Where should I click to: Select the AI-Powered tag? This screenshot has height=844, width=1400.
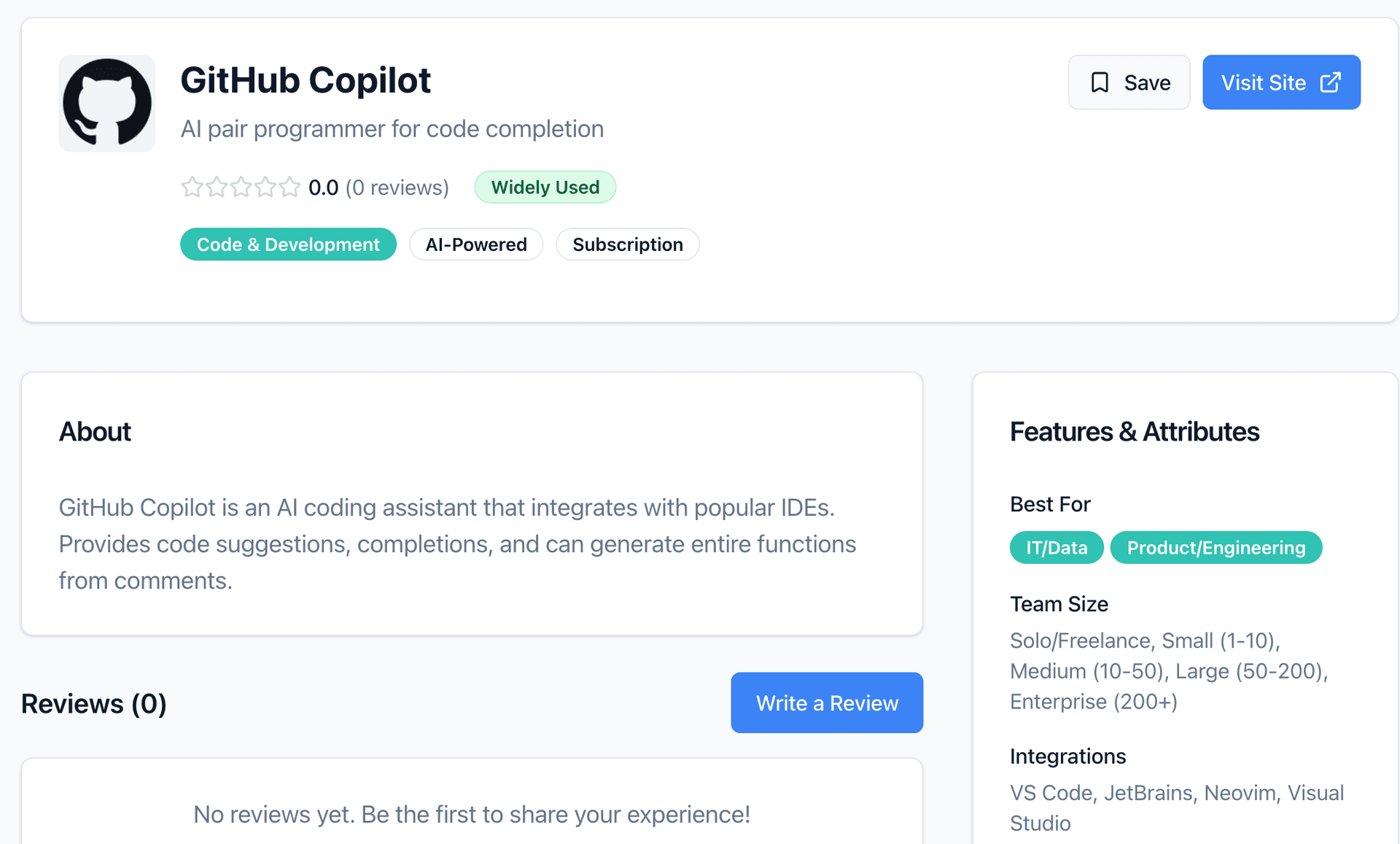click(476, 244)
